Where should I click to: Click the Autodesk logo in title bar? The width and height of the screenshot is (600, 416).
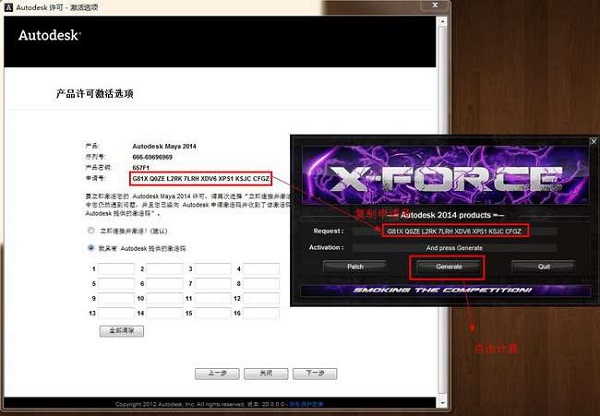8,7
